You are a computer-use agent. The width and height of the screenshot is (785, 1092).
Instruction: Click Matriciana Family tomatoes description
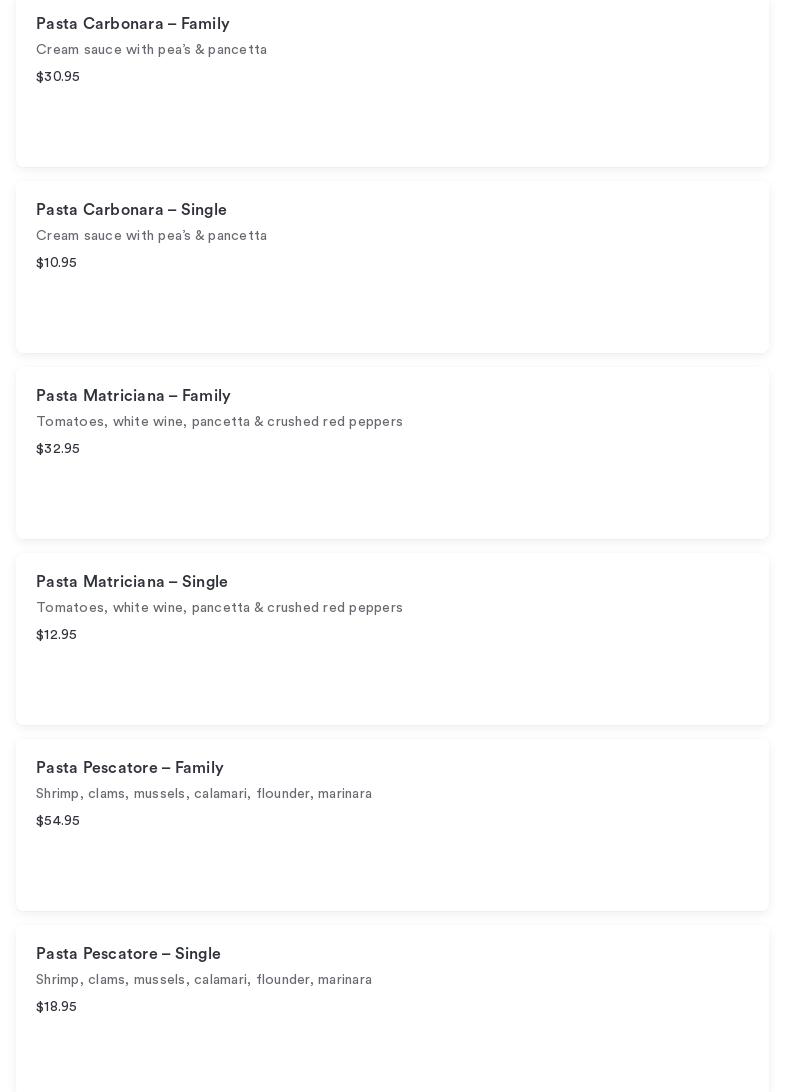(219, 422)
